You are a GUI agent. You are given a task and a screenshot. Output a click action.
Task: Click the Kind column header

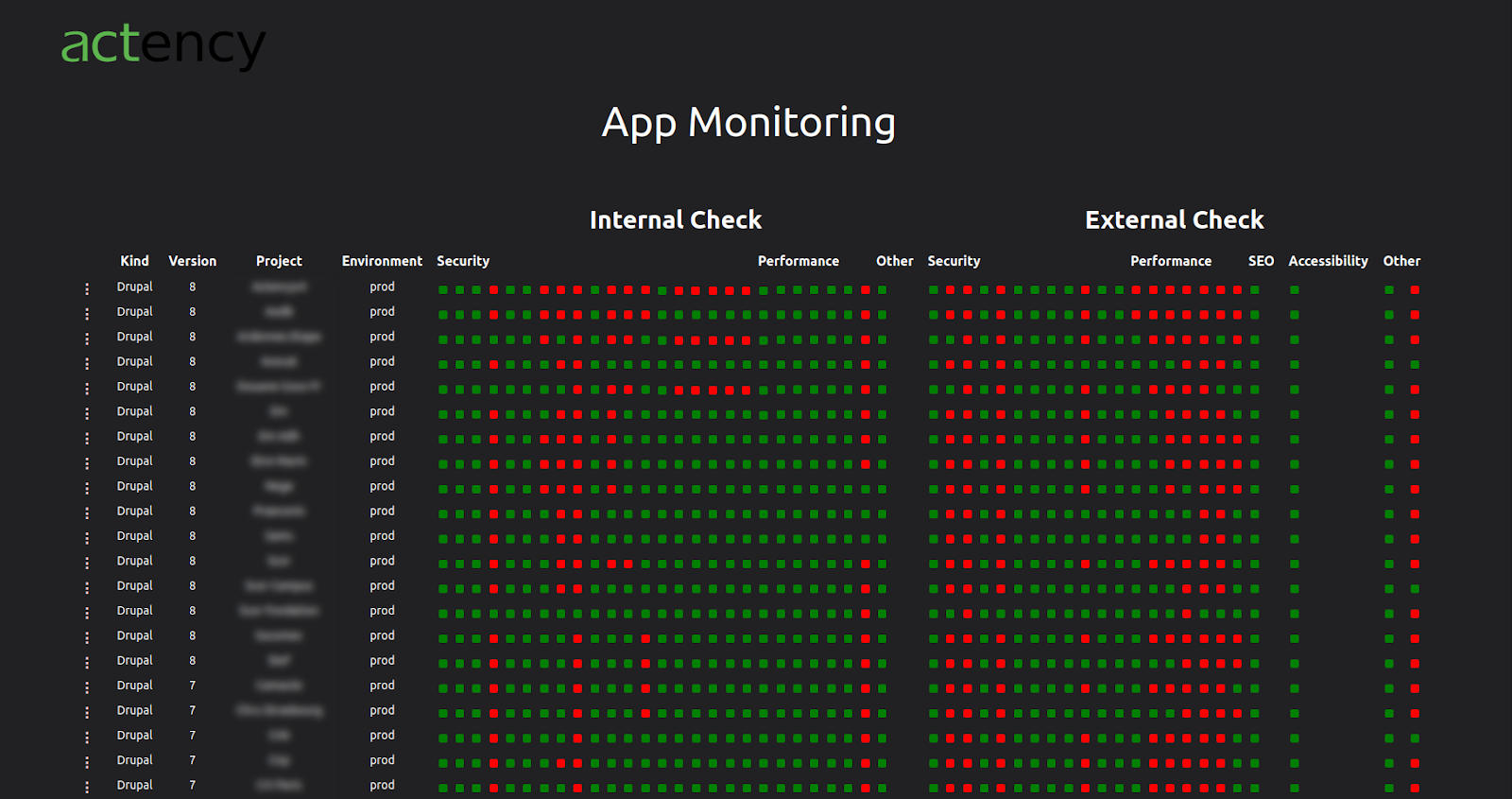[134, 261]
